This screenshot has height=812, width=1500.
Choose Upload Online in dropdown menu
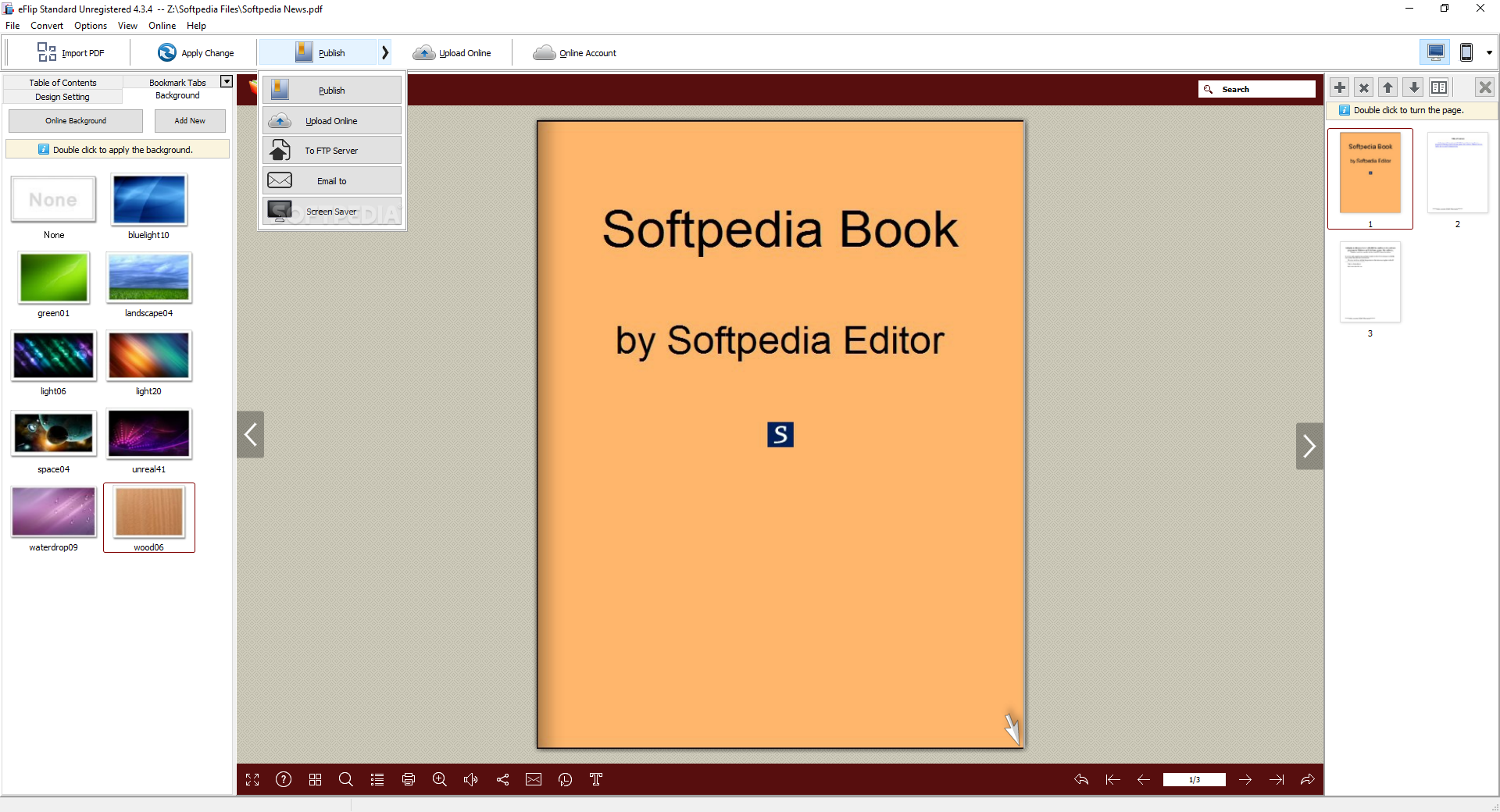(x=332, y=121)
